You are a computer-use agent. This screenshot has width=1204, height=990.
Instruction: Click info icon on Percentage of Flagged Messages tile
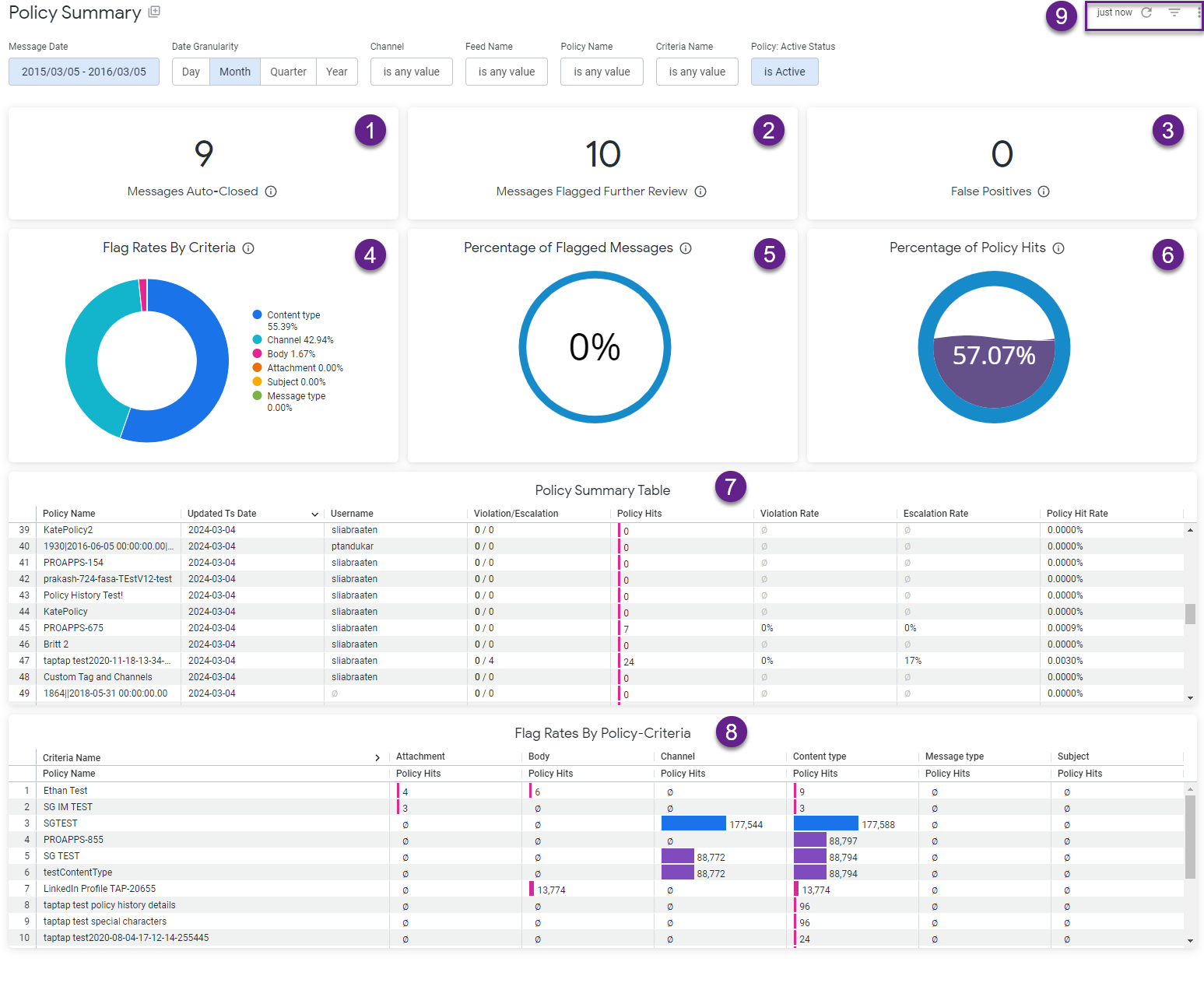tap(686, 247)
